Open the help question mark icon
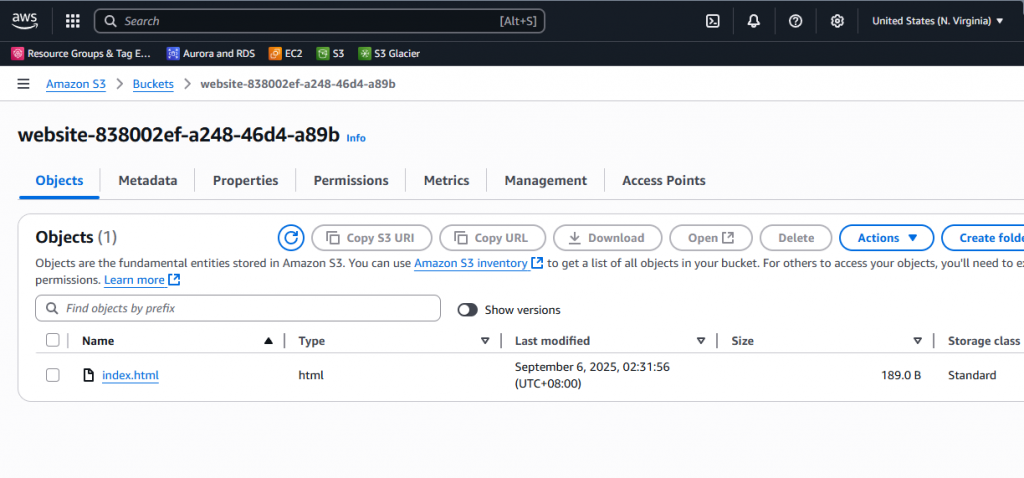Image resolution: width=1024 pixels, height=478 pixels. [795, 21]
